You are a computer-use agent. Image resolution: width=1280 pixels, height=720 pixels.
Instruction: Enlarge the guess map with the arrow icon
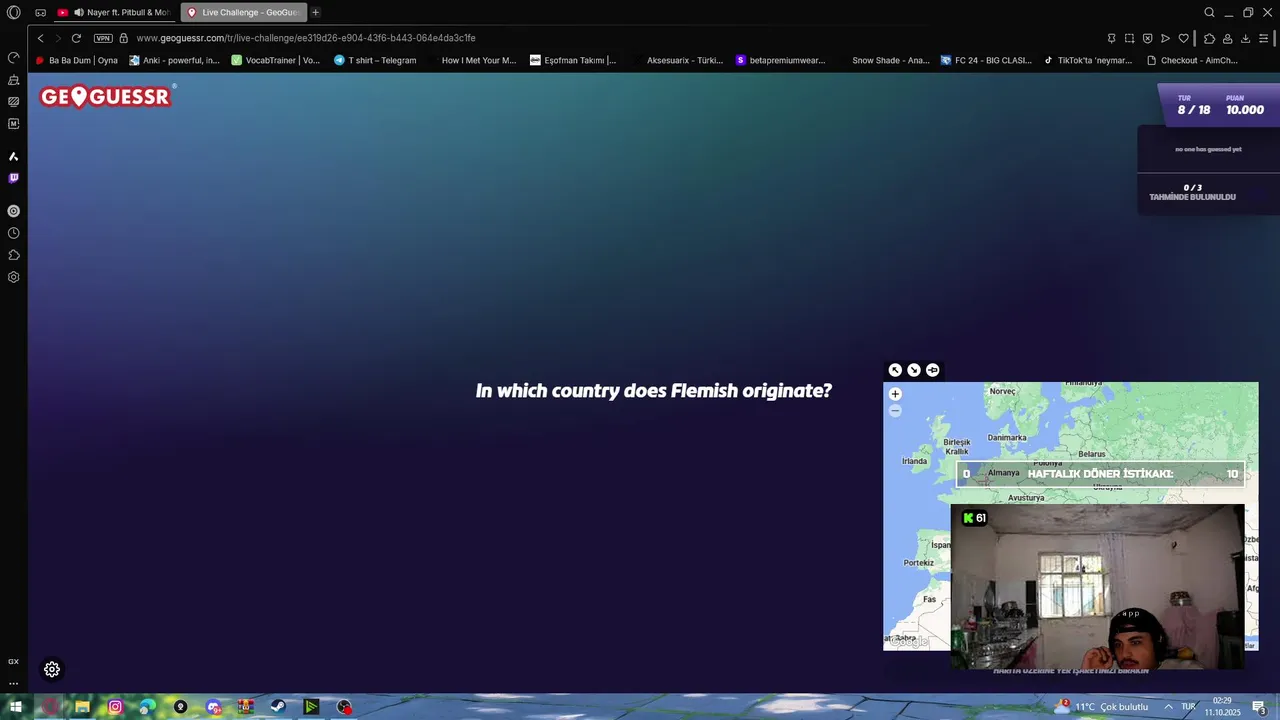tap(895, 370)
